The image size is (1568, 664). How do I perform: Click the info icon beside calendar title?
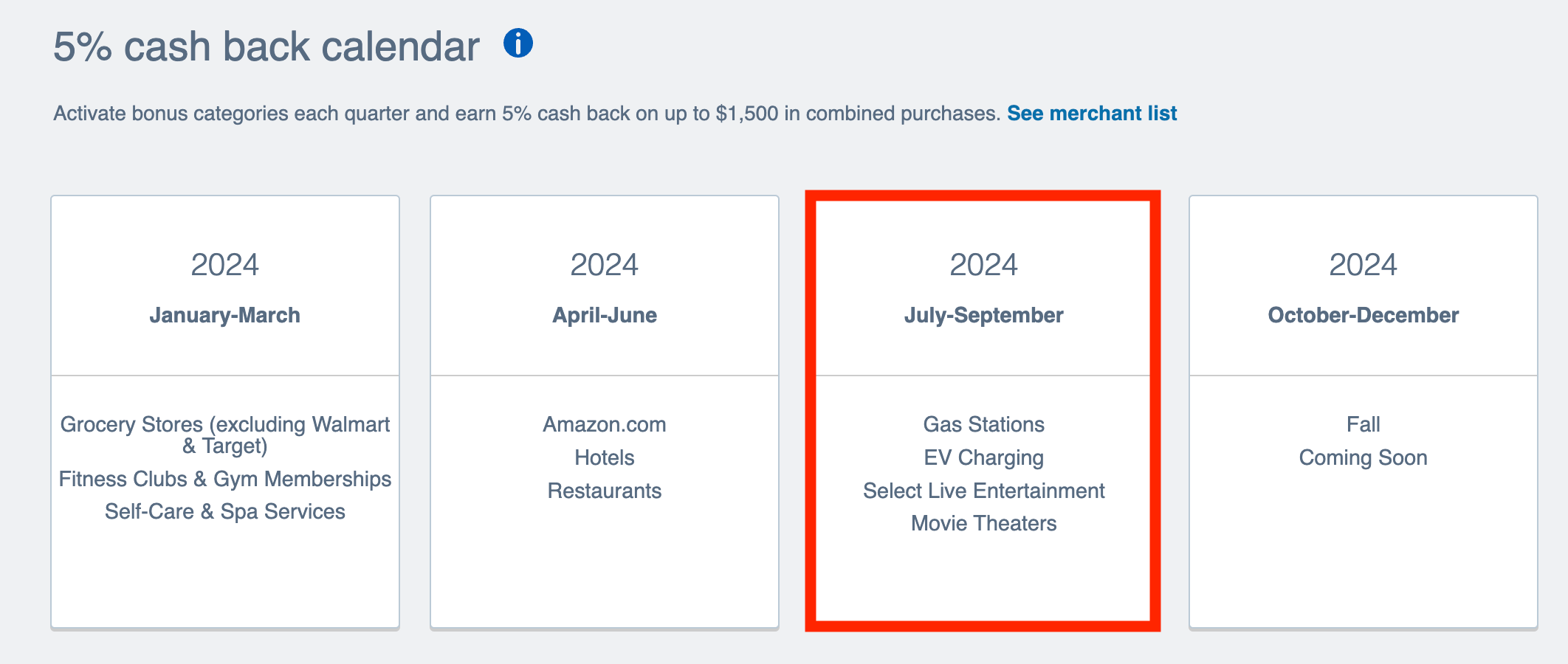[517, 44]
